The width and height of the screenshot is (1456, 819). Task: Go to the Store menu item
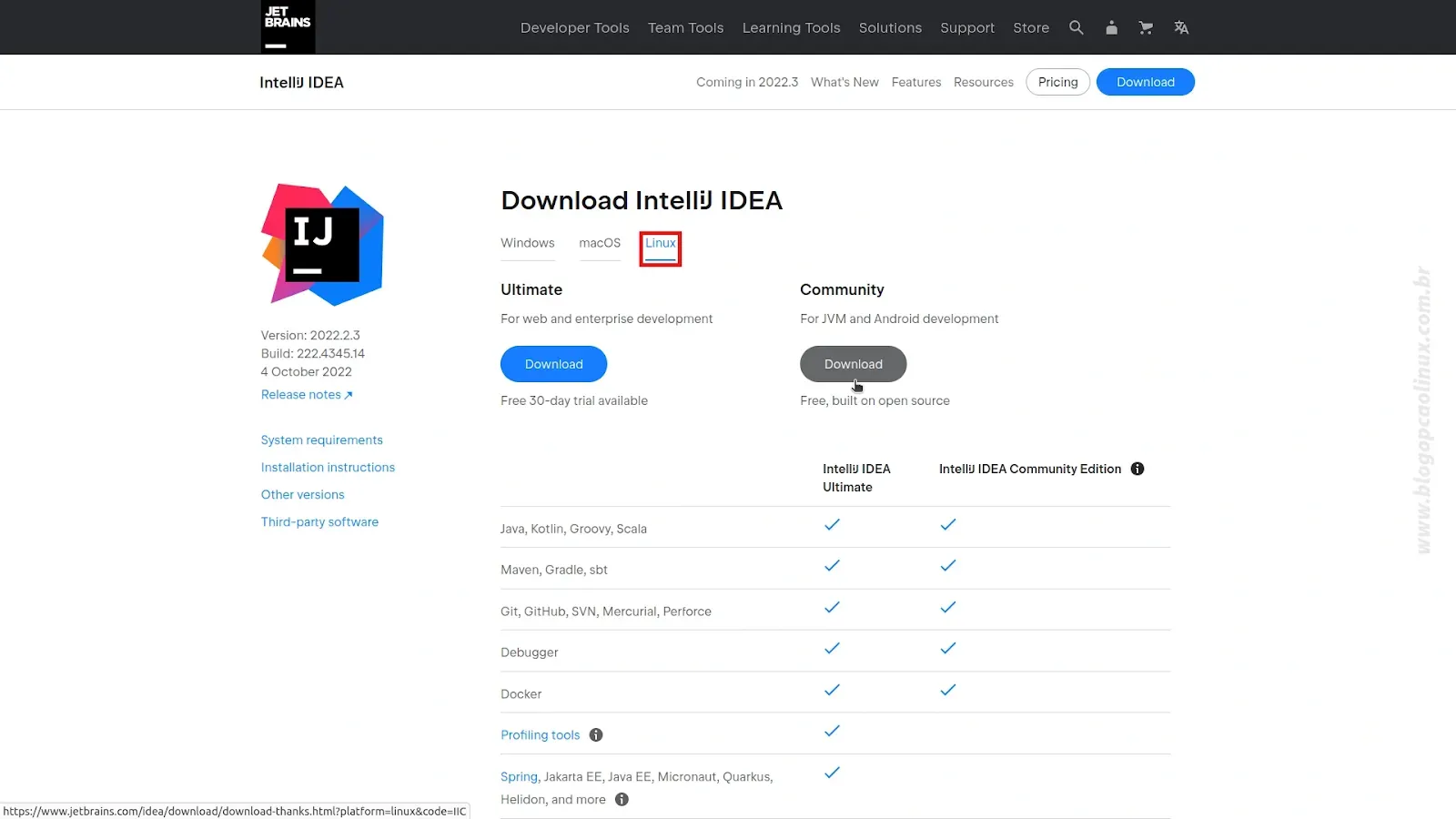[x=1031, y=27]
